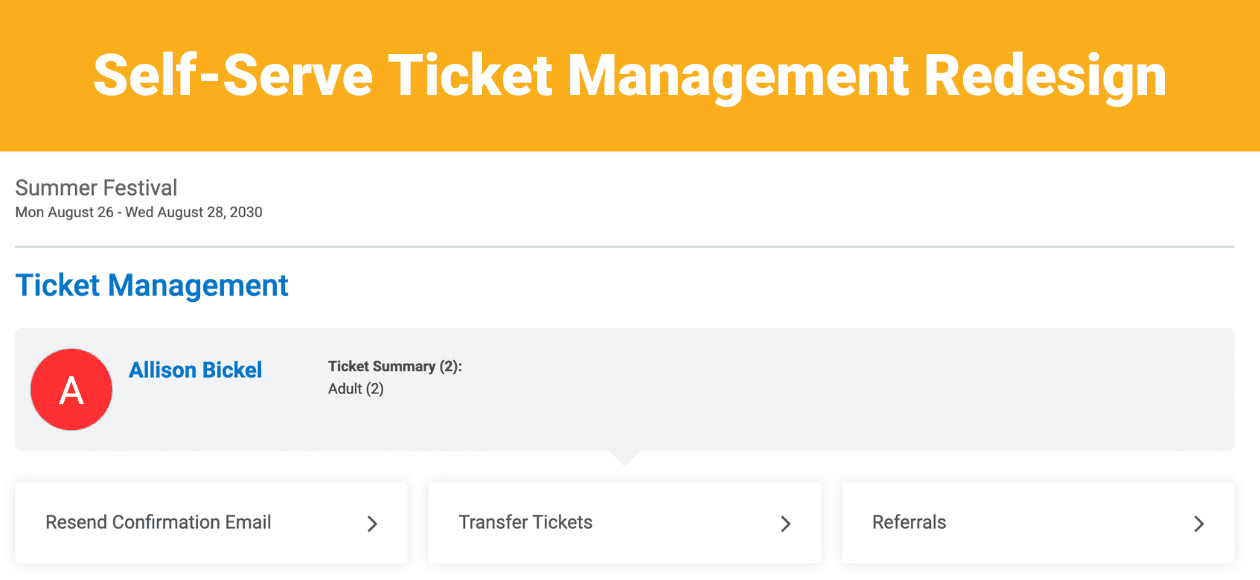Image resolution: width=1260 pixels, height=580 pixels.
Task: Click the Self-Serve Ticket Management Redesign banner title
Action: coord(630,75)
